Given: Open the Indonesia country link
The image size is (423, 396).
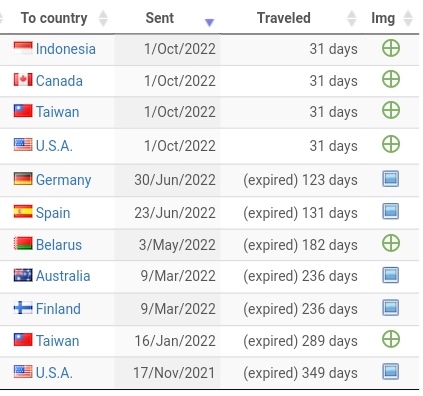Looking at the screenshot, I should (66, 49).
